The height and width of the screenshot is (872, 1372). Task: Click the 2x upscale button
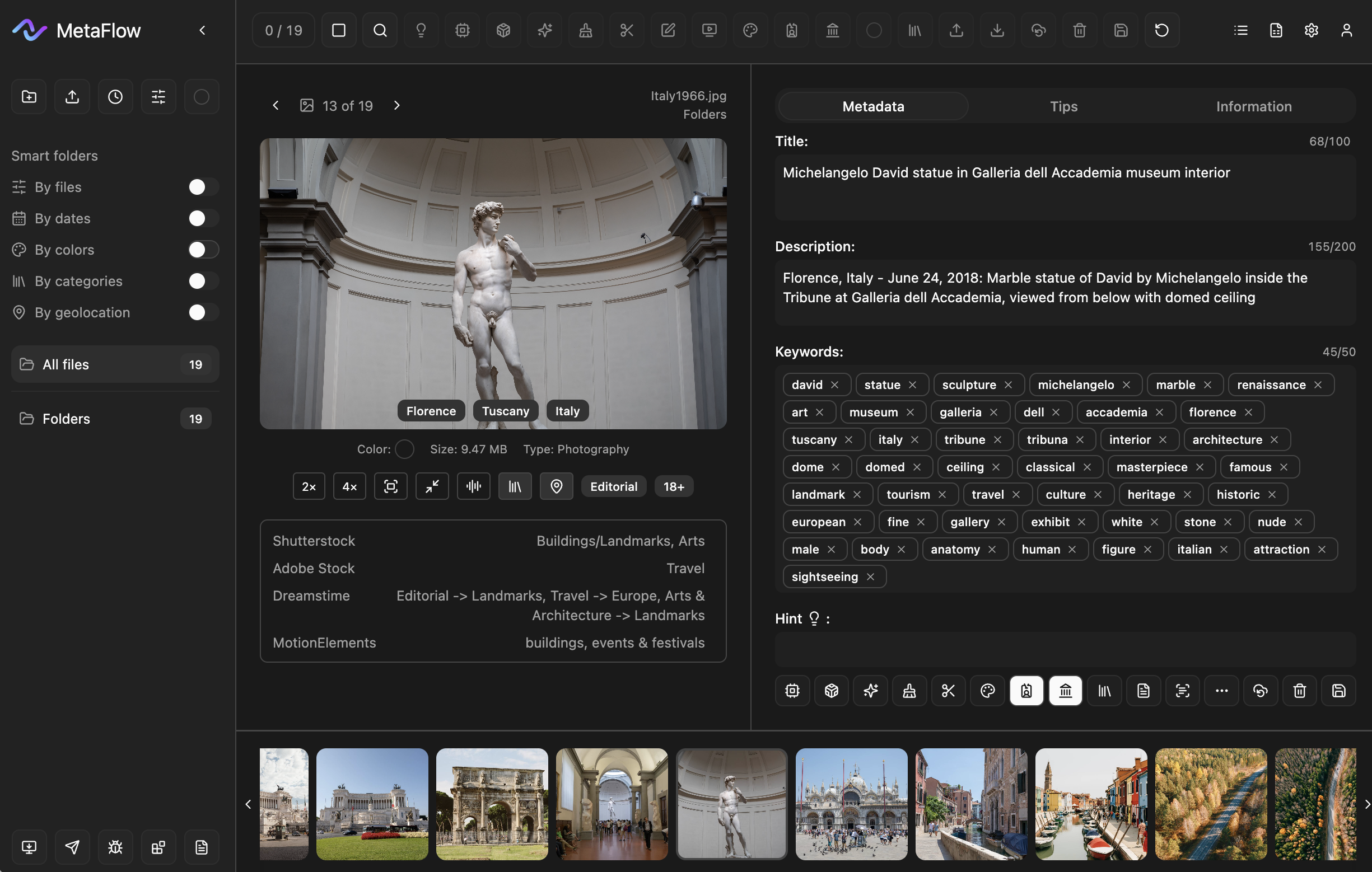(309, 486)
